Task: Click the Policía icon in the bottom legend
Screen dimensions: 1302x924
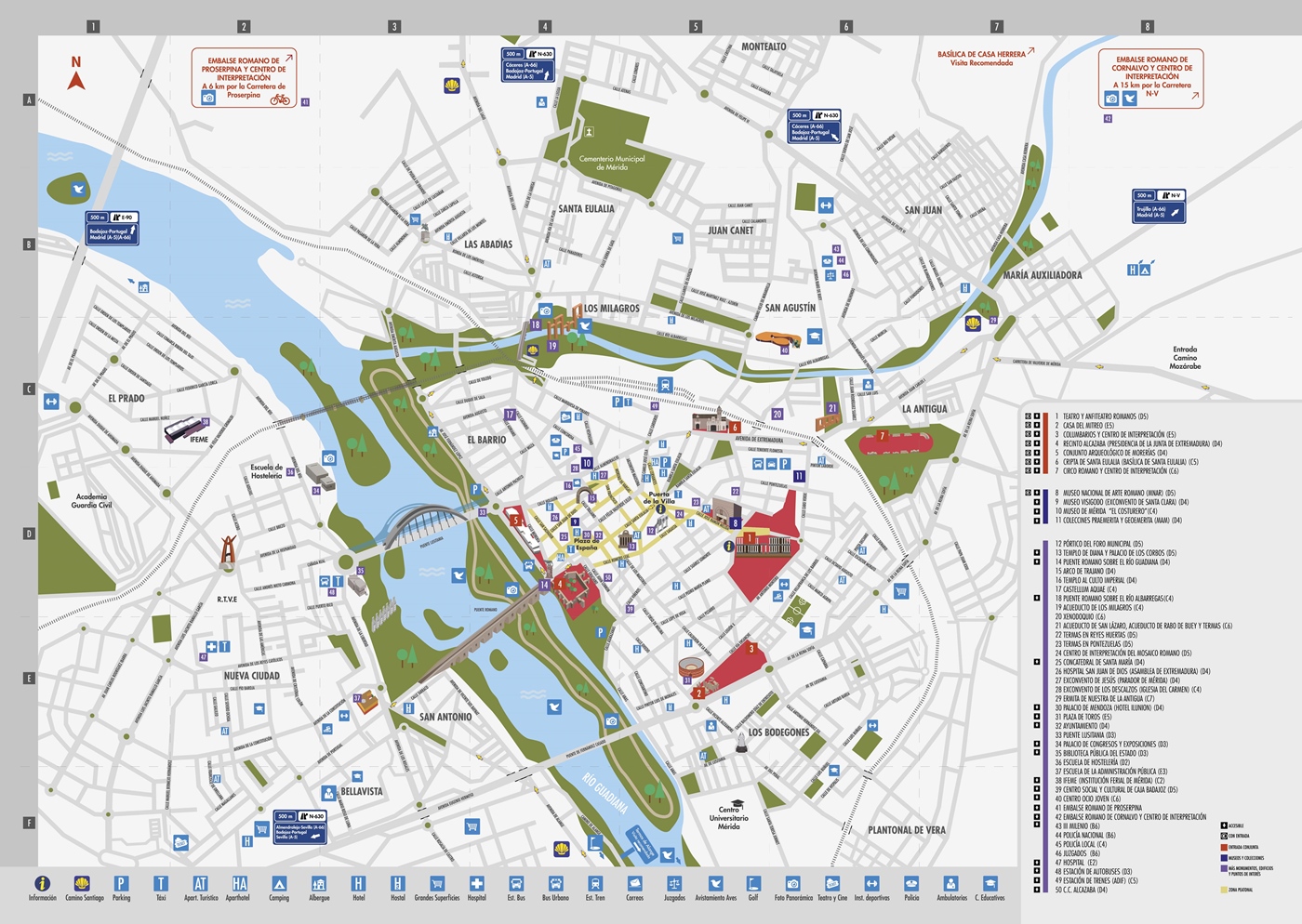Action: [x=911, y=883]
